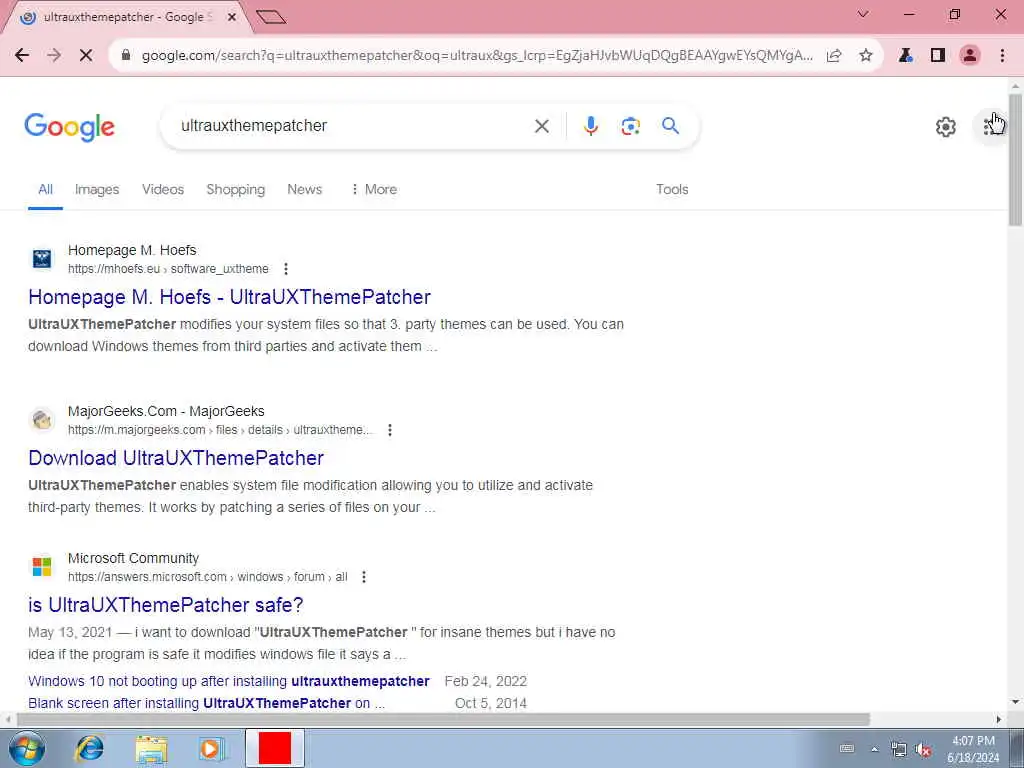Stop loading the page with X button

(x=86, y=56)
